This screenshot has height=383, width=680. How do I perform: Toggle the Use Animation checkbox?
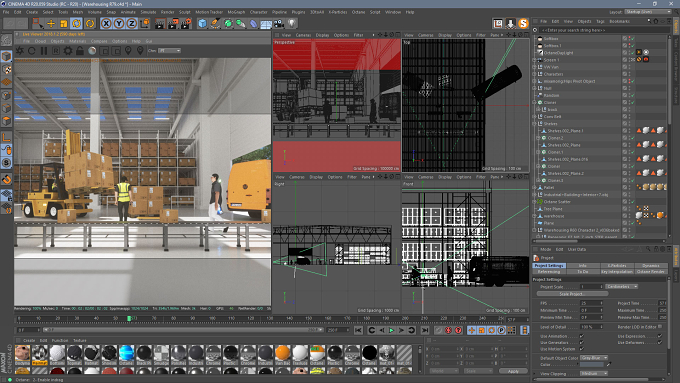(582, 336)
